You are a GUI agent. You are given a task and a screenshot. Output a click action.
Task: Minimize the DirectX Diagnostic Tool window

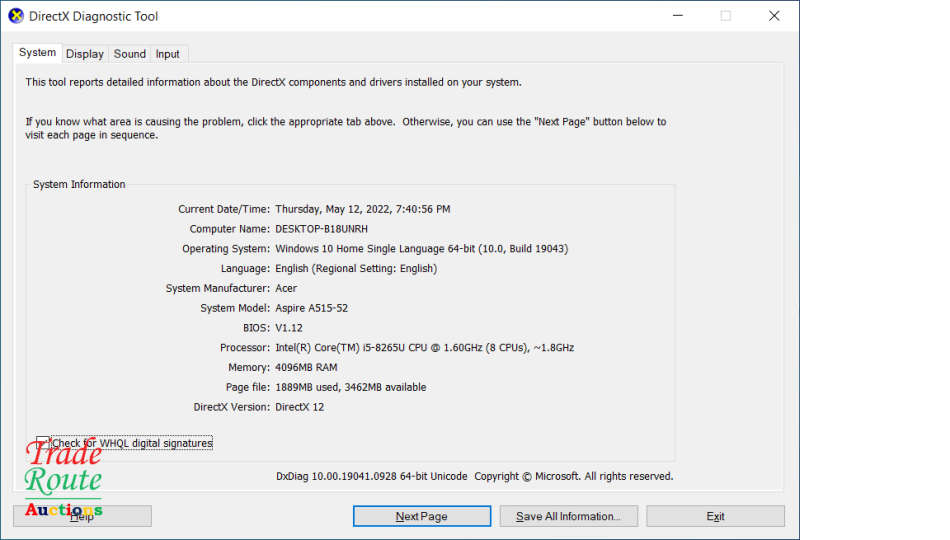(x=678, y=16)
